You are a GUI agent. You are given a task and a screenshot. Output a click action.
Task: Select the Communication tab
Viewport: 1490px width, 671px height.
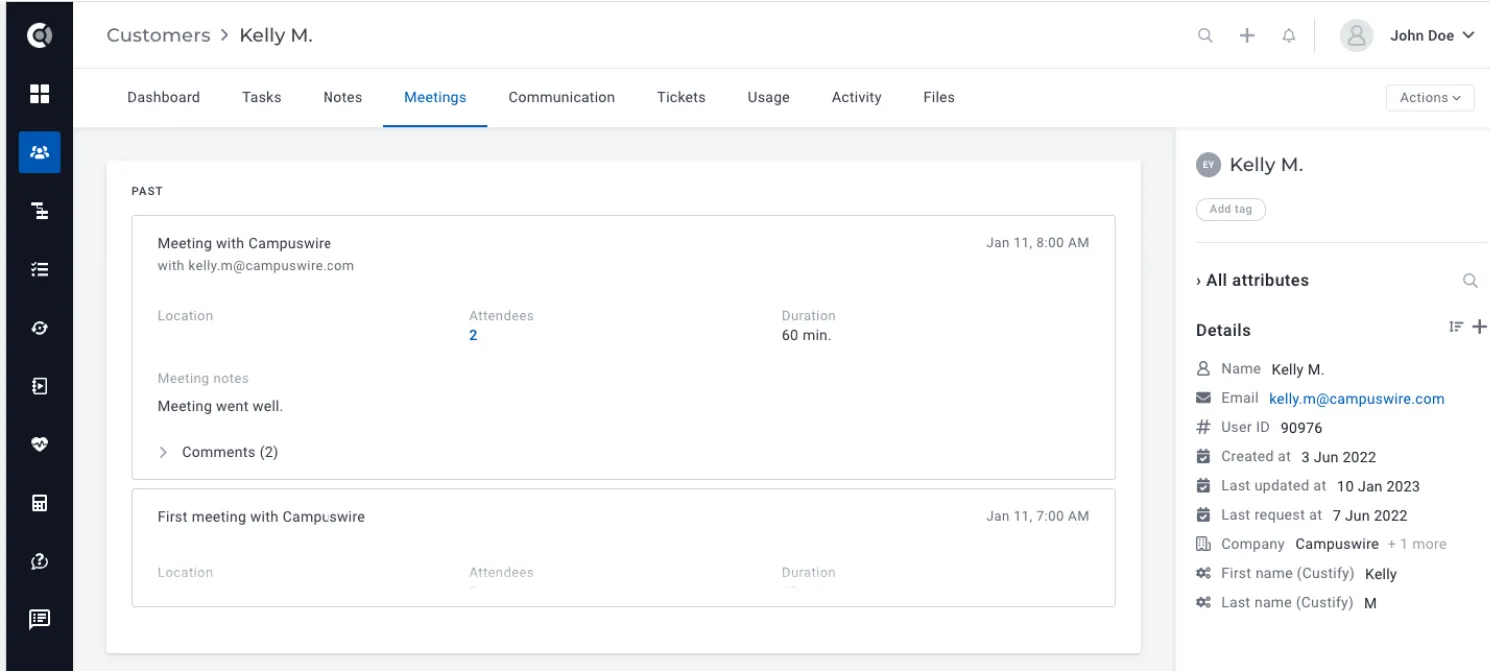pos(561,97)
